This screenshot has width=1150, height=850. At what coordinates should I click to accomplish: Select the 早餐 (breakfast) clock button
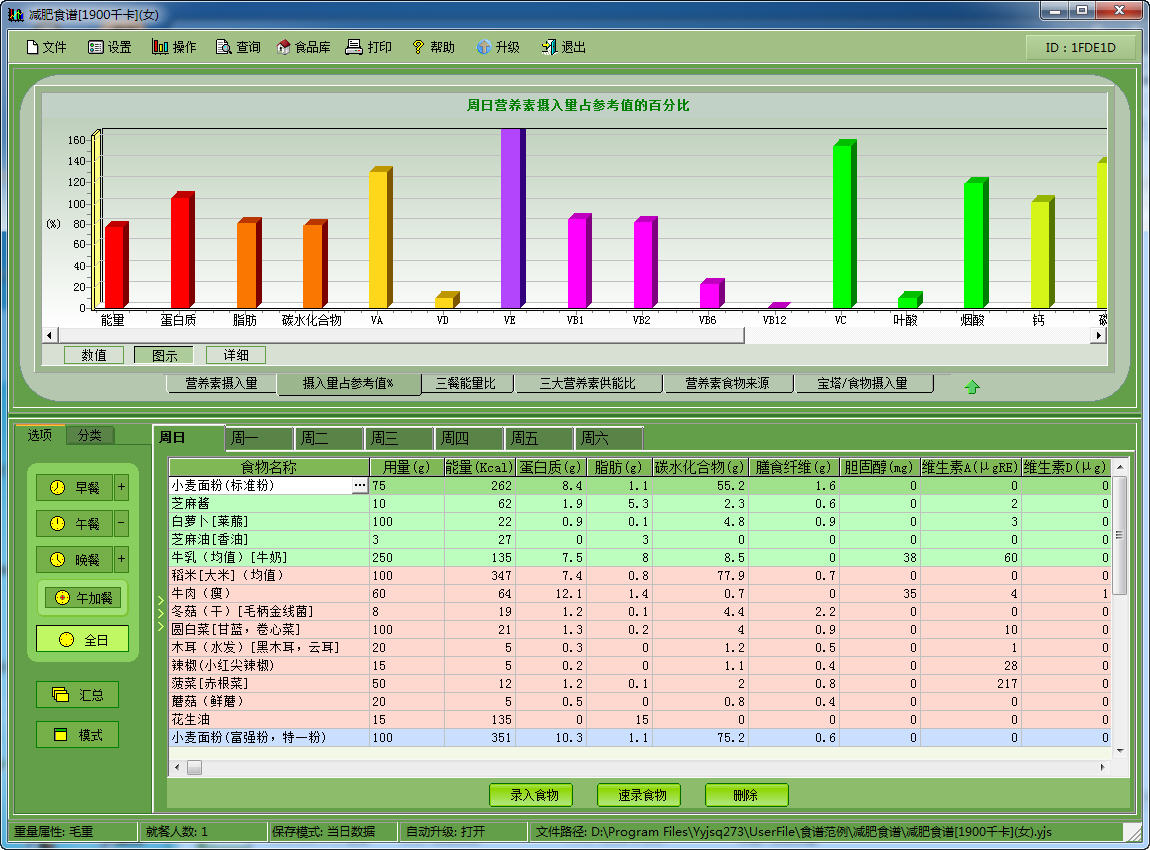[x=76, y=488]
